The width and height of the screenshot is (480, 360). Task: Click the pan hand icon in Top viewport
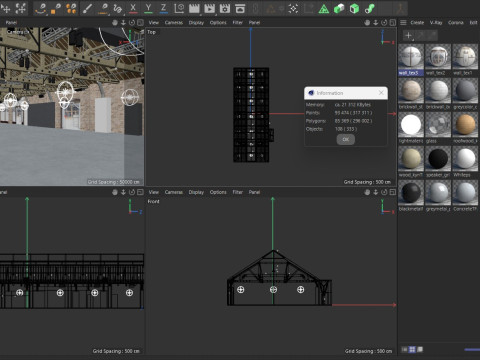click(367, 23)
